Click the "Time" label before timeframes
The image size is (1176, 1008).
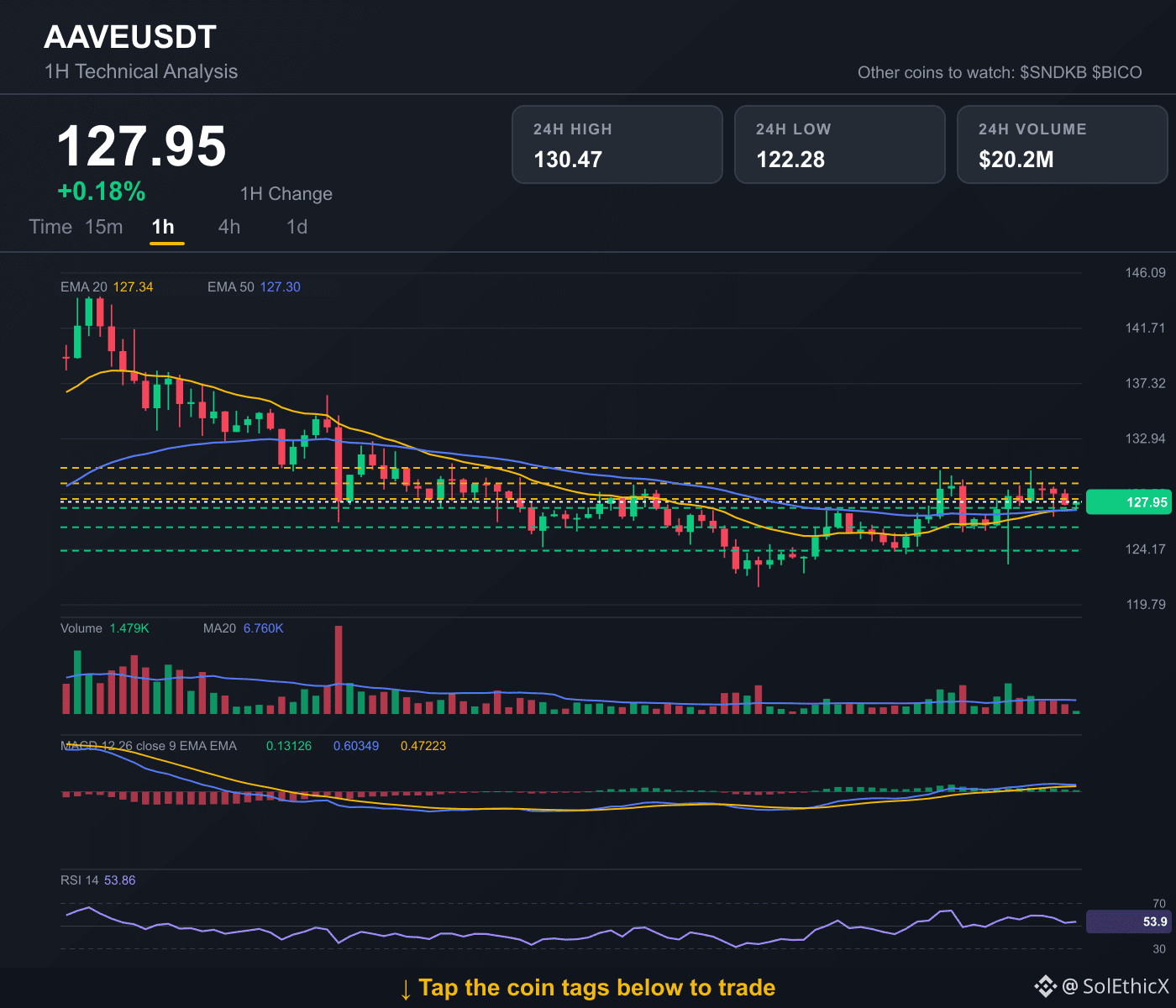50,227
